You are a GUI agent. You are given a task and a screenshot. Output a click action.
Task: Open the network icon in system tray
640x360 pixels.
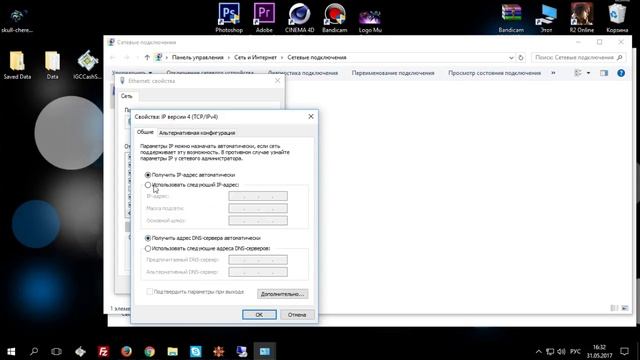tap(550, 351)
